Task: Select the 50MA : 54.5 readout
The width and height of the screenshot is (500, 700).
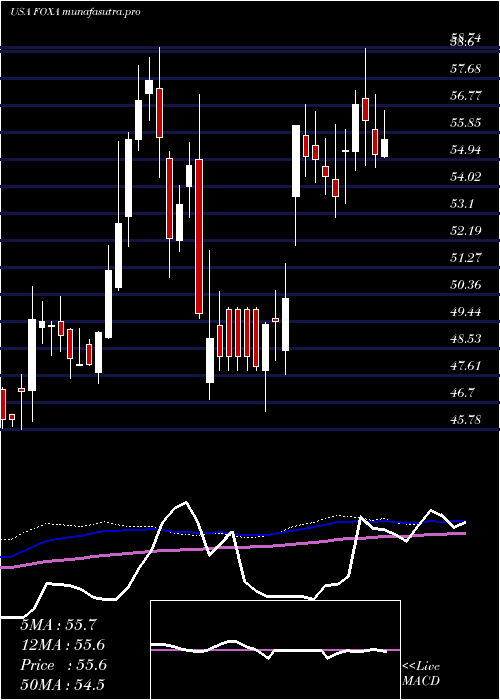Action: [x=62, y=685]
